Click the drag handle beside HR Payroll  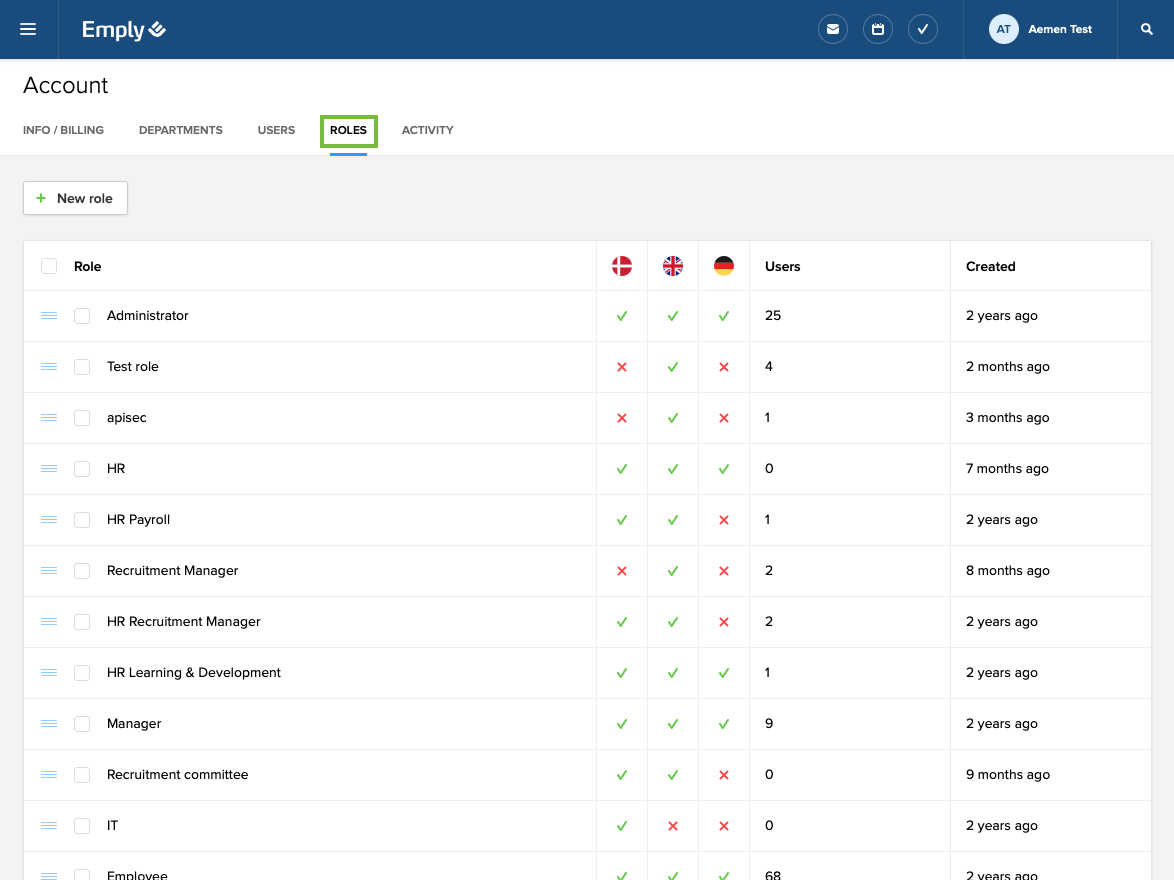coord(49,519)
